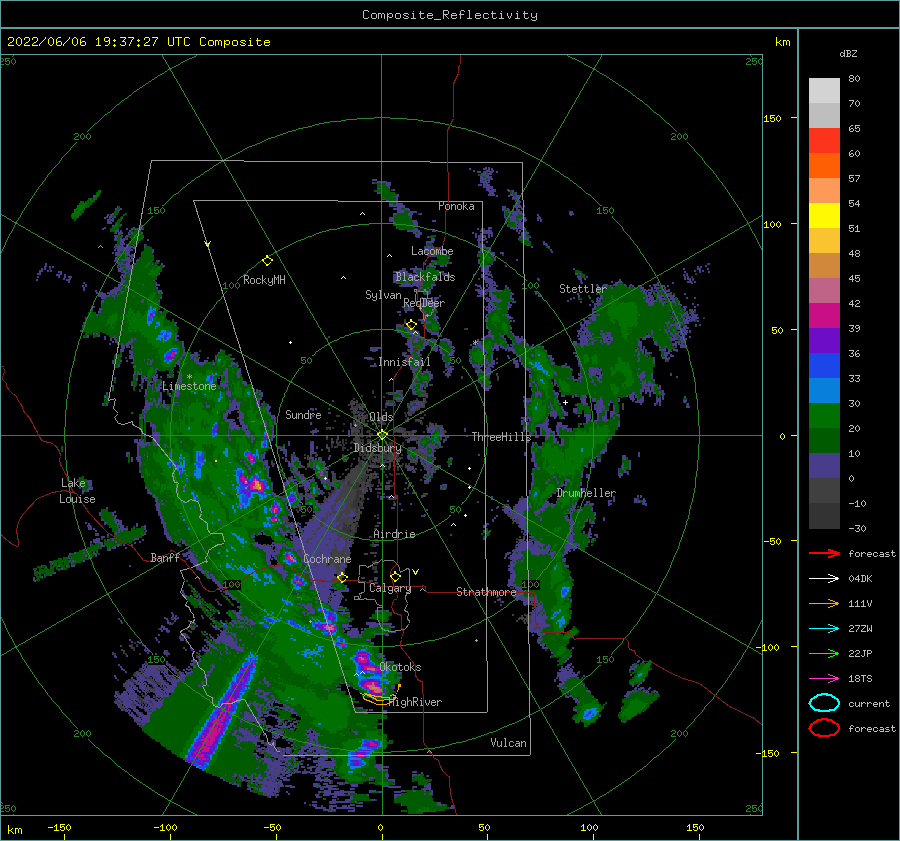This screenshot has height=841, width=900.
Task: Click the bright green swatch between 30 and 20
Action: (x=824, y=416)
